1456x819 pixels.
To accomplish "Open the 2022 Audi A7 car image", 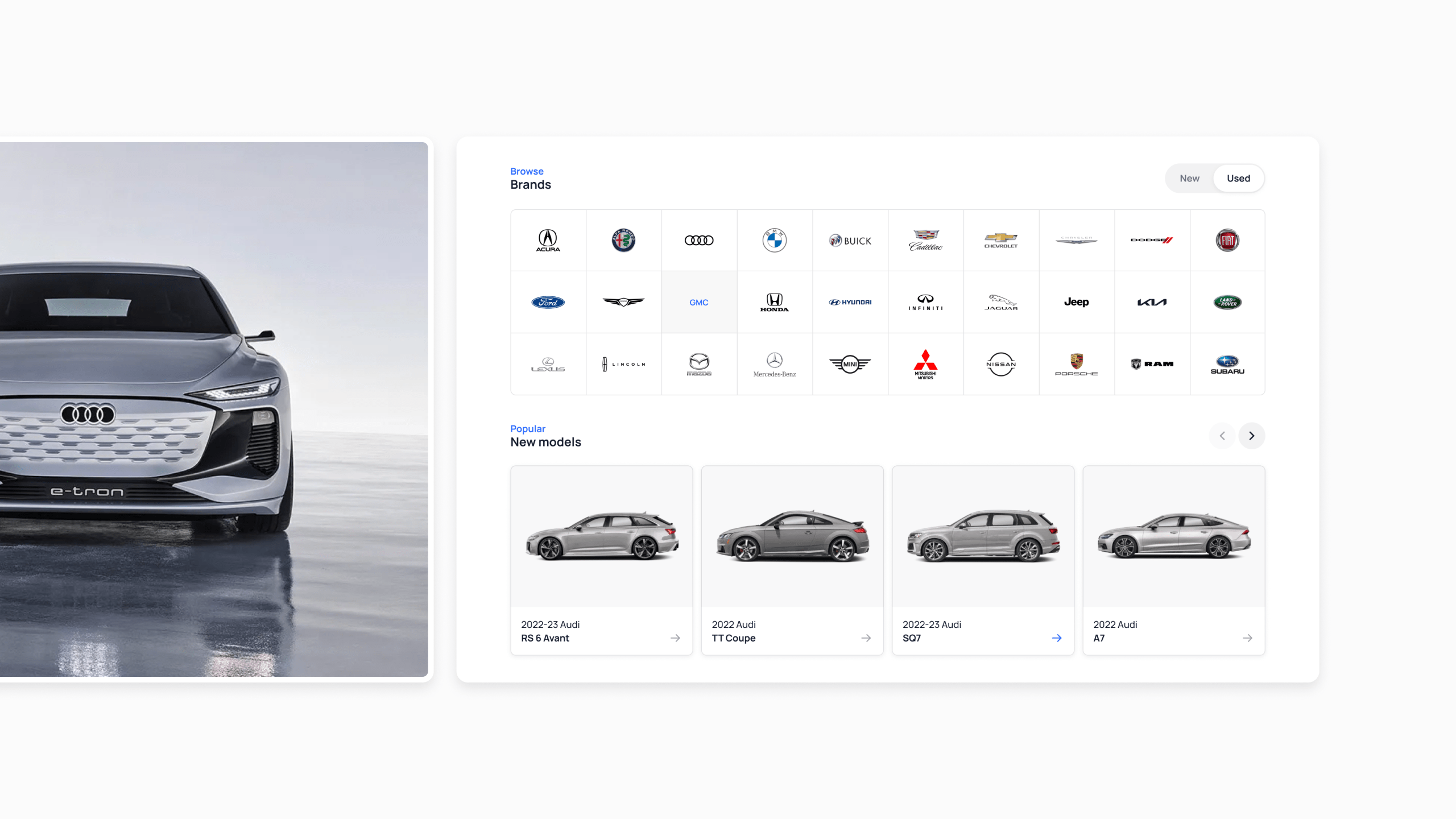I will [1173, 536].
